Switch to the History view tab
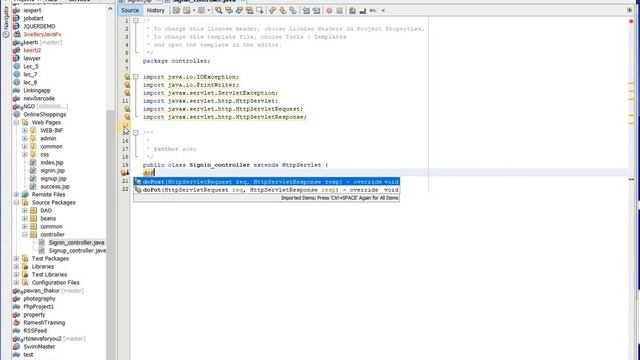640x360 pixels. [156, 11]
